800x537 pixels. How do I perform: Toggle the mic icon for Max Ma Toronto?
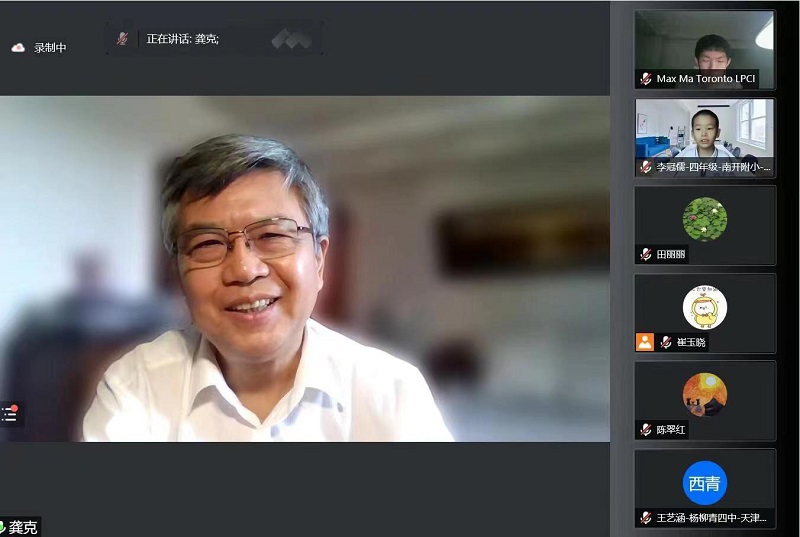[646, 79]
